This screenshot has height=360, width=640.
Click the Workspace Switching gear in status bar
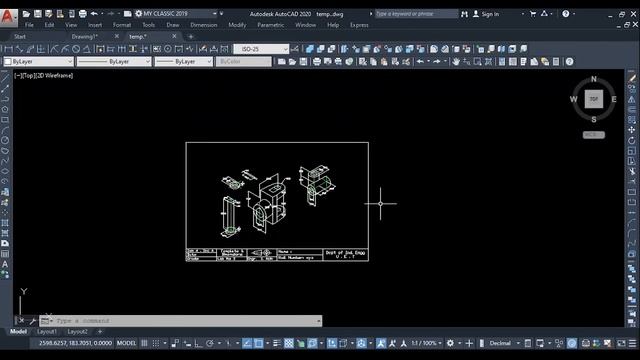click(x=450, y=343)
